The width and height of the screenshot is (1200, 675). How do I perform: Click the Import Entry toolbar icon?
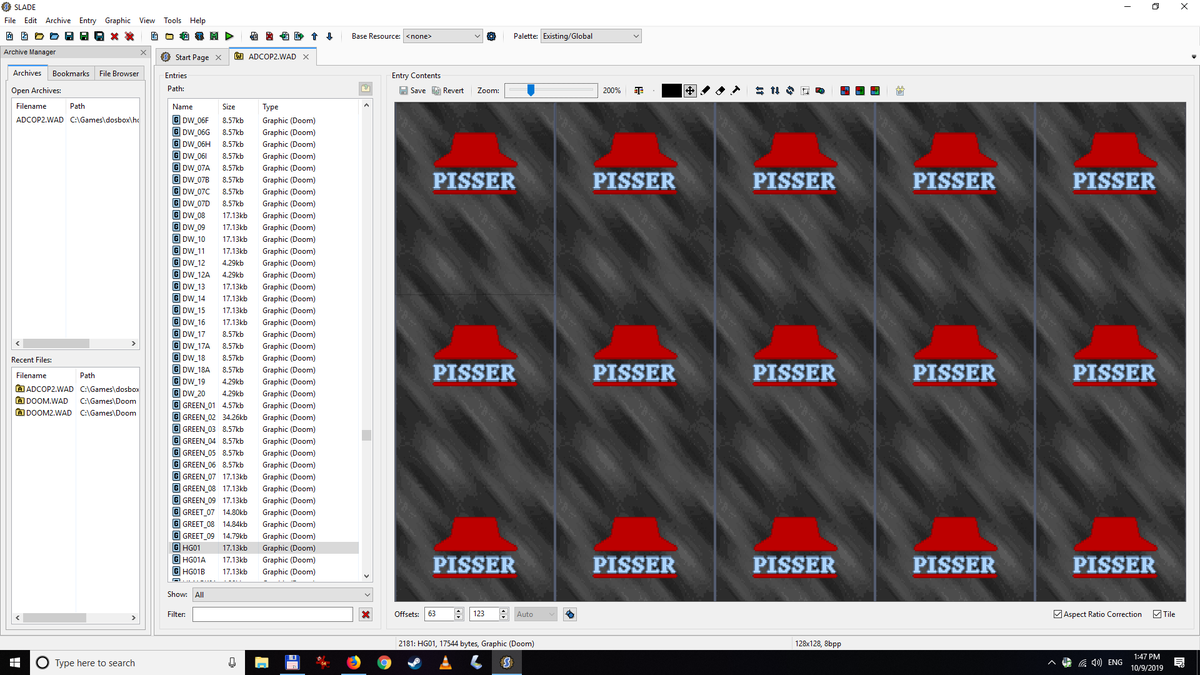tap(284, 36)
